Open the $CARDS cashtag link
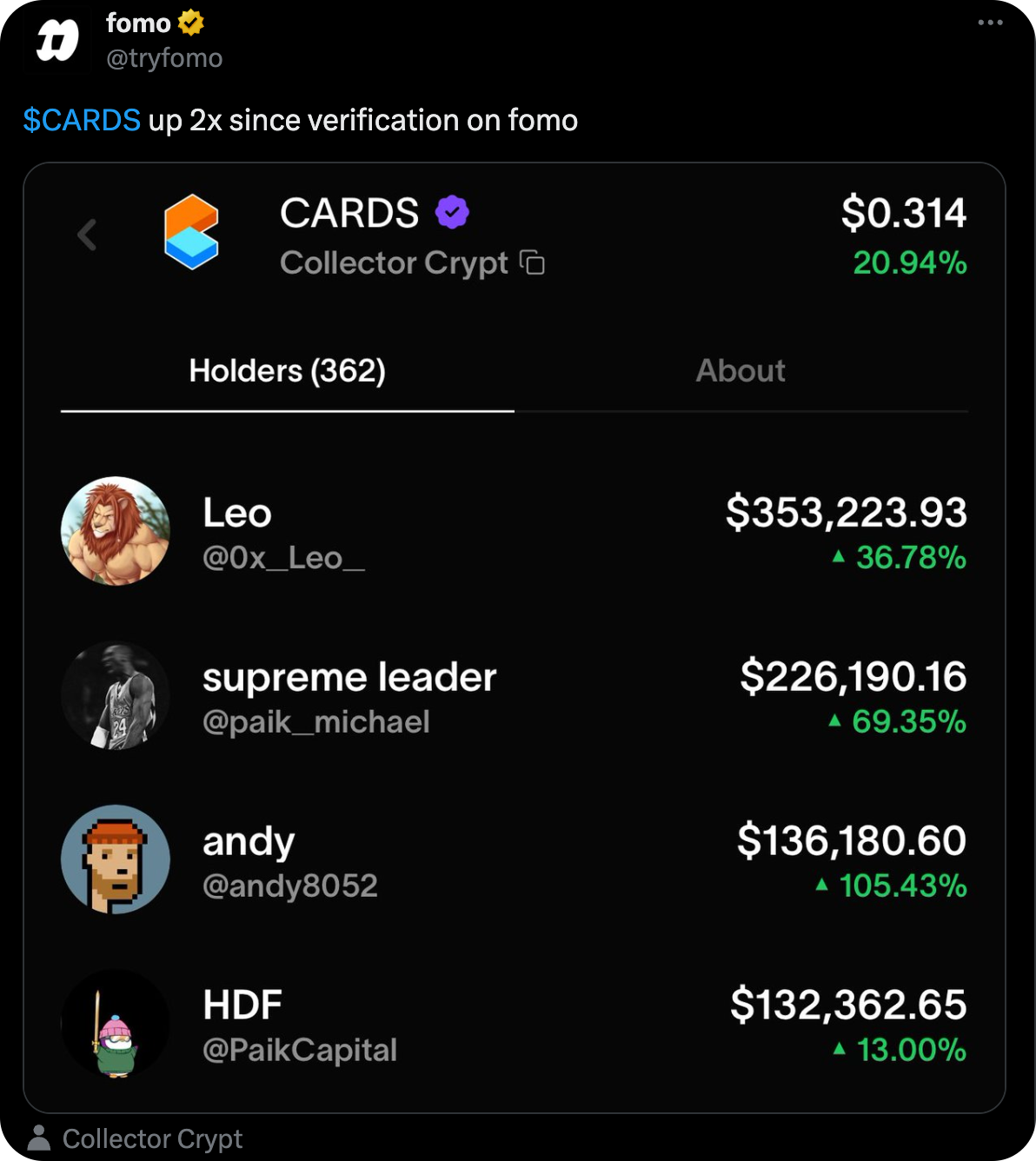This screenshot has width=1036, height=1161. (82, 120)
